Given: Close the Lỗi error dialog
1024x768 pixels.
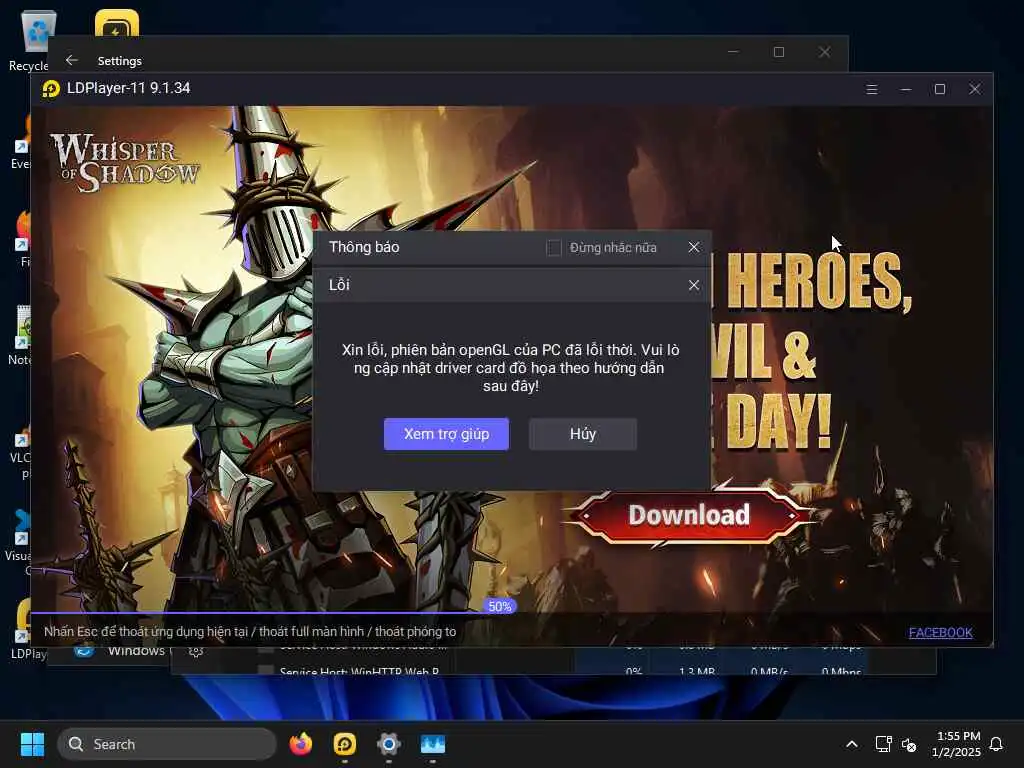Looking at the screenshot, I should (694, 285).
